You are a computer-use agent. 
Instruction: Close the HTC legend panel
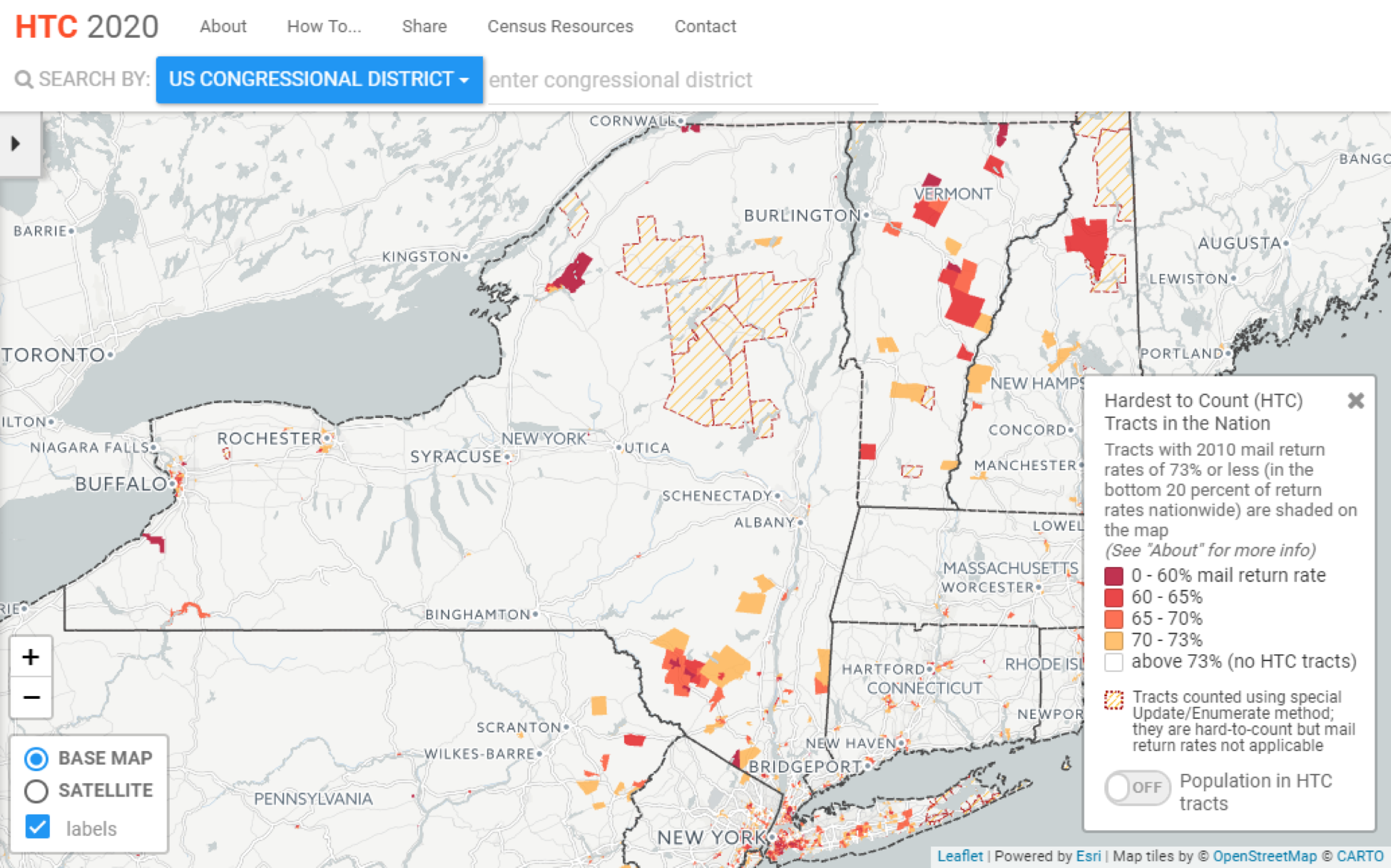pos(1355,401)
